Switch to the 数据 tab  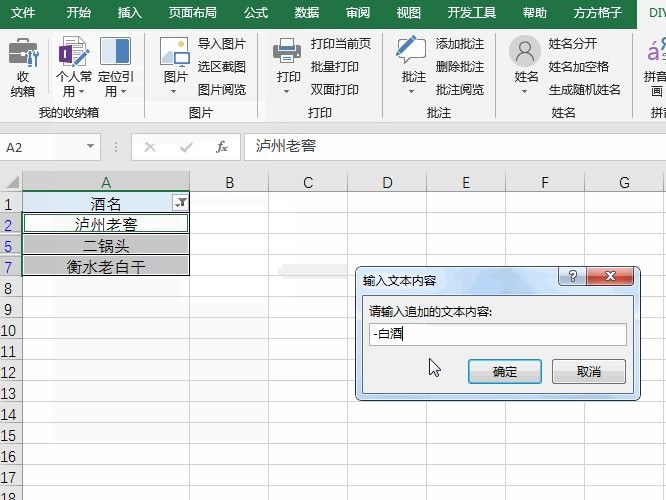[x=307, y=13]
